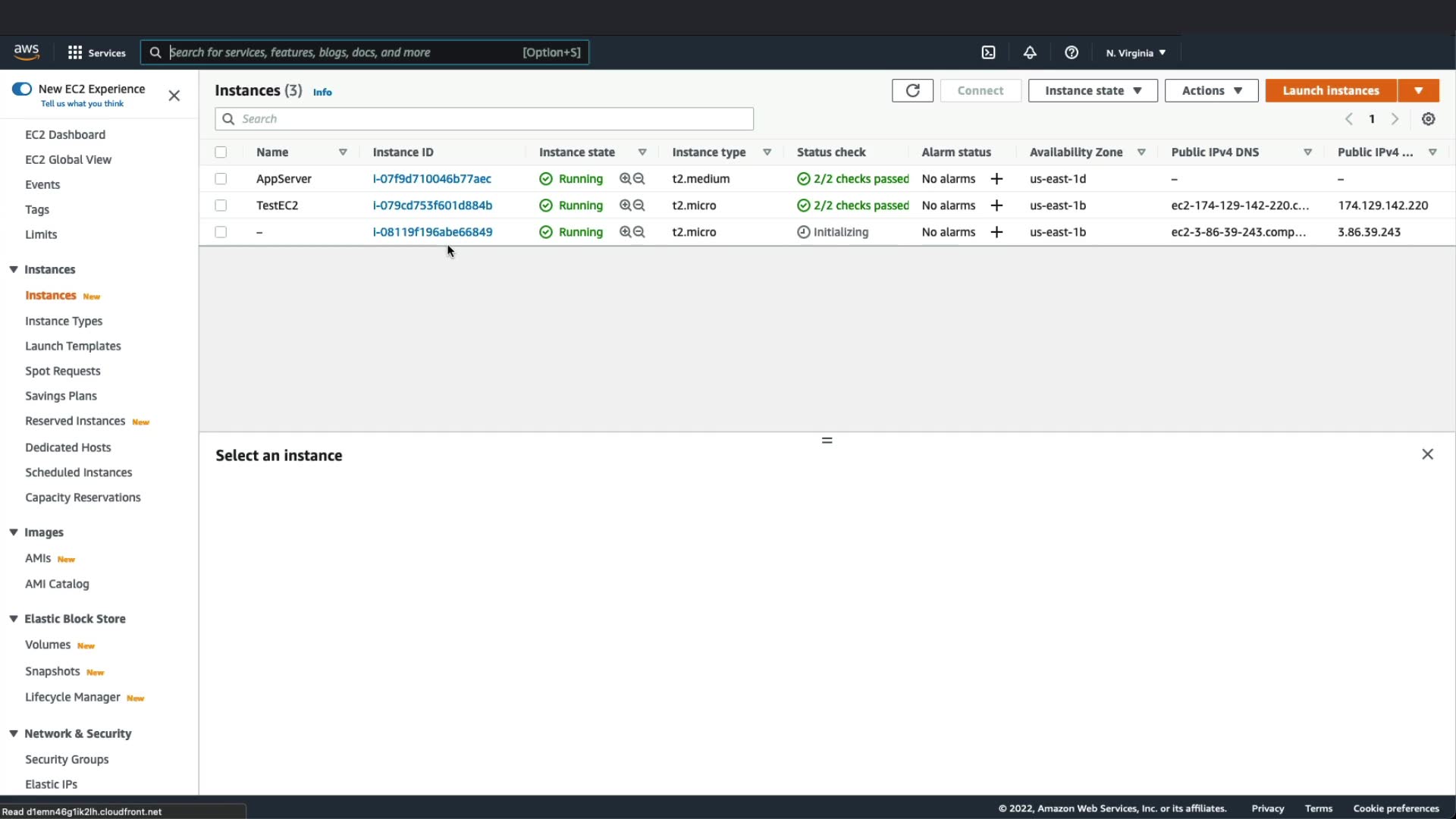Open the Instance state dropdown
Screen dimensions: 1456x819
click(x=1092, y=90)
